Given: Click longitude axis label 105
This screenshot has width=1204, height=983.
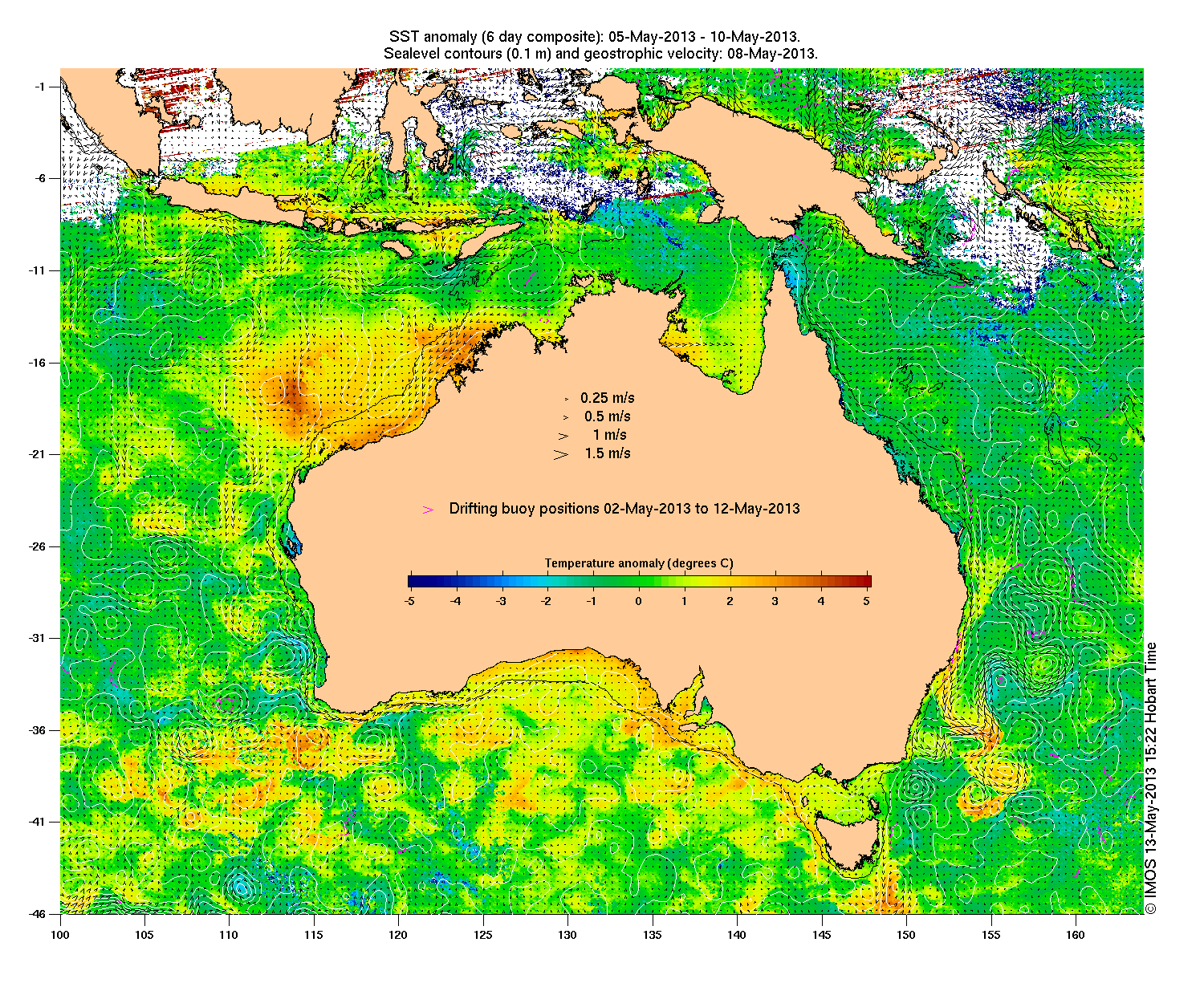Looking at the screenshot, I should [x=144, y=934].
